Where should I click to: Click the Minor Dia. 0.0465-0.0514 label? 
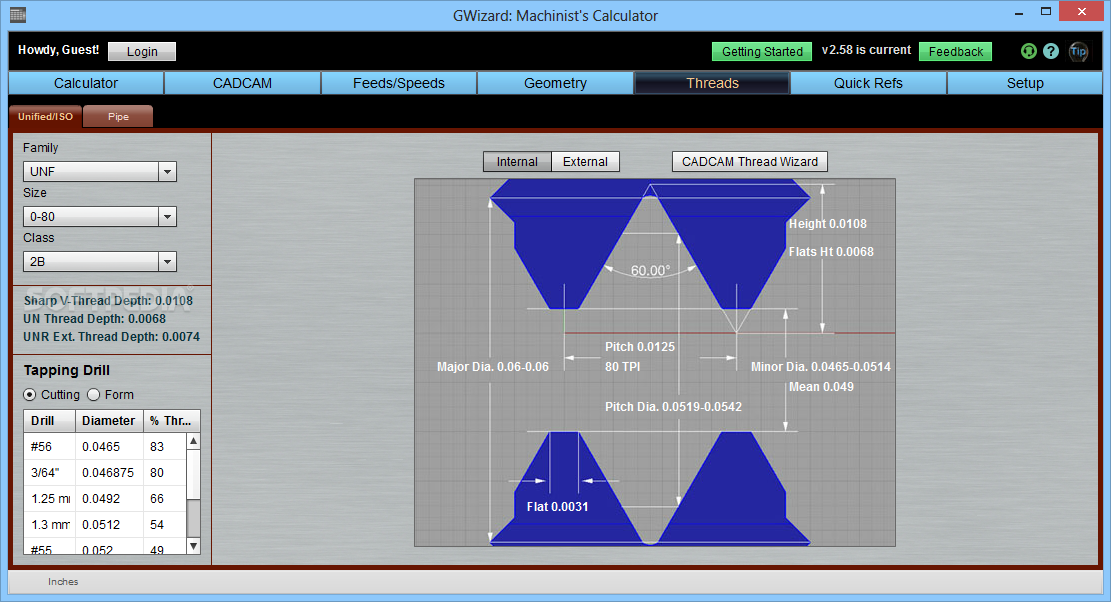[820, 366]
